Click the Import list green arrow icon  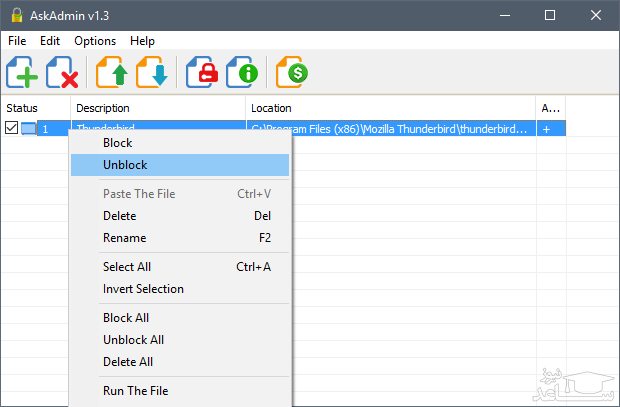pos(113,73)
